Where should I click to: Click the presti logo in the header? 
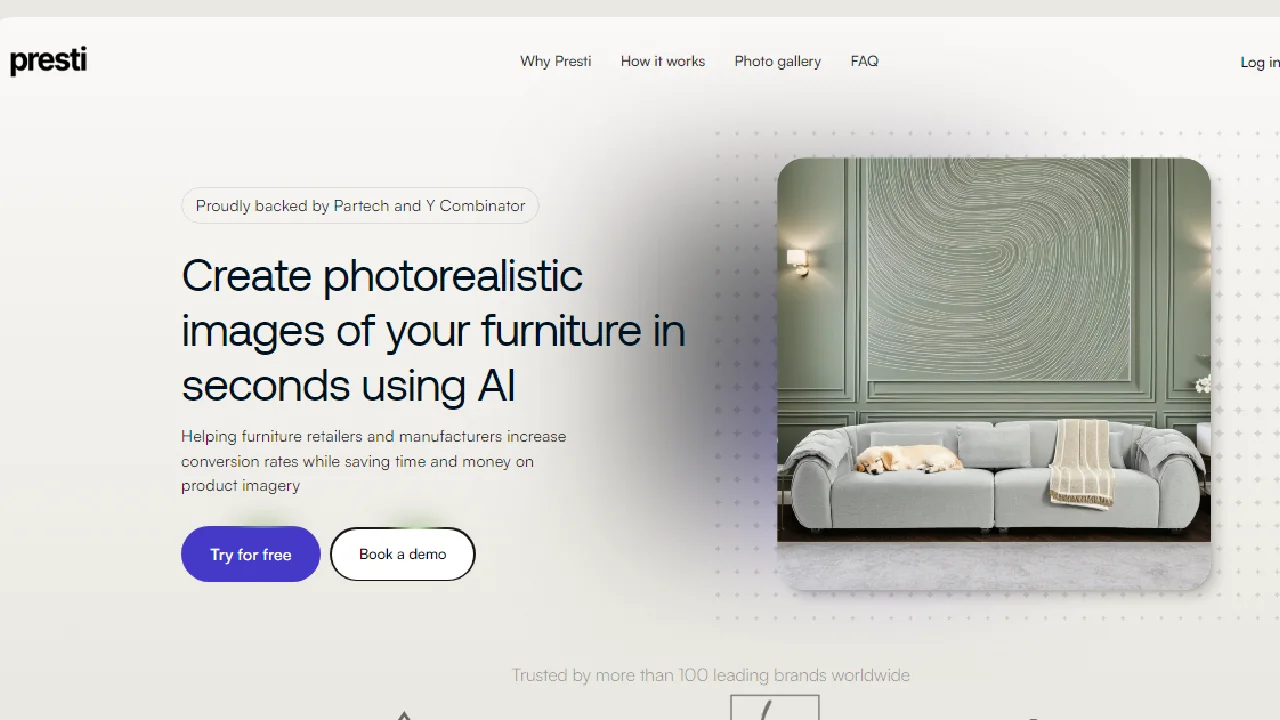coord(48,61)
